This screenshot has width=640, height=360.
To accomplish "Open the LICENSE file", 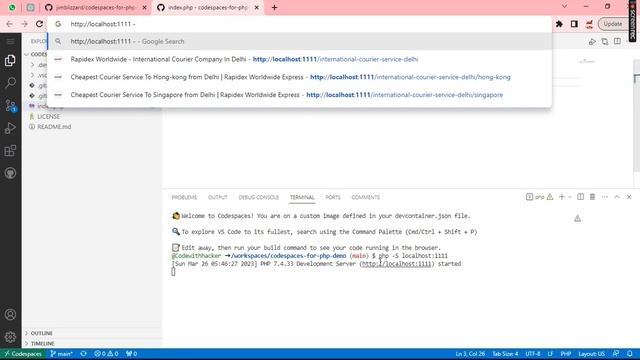I will coord(49,116).
